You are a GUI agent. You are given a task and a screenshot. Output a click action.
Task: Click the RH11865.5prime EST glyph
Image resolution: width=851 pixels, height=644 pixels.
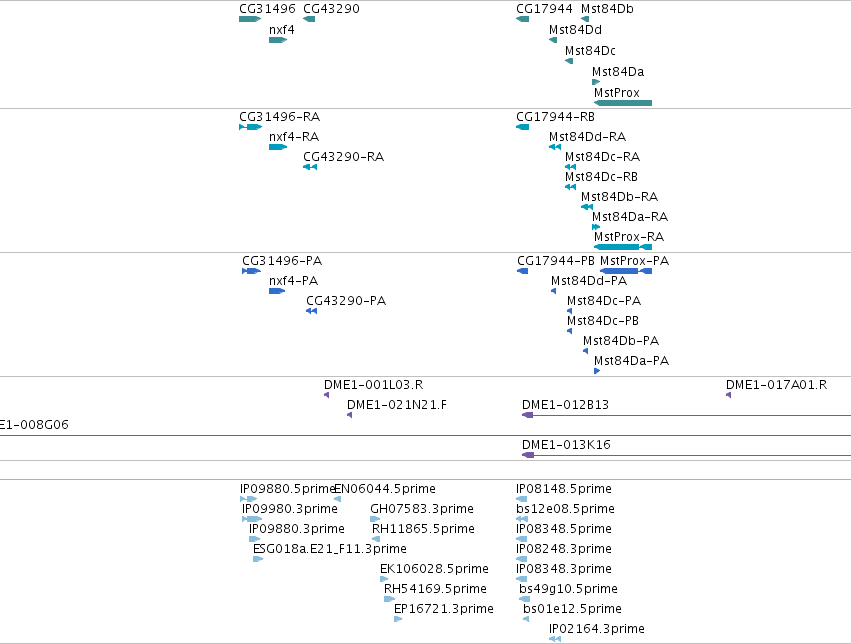(x=376, y=539)
